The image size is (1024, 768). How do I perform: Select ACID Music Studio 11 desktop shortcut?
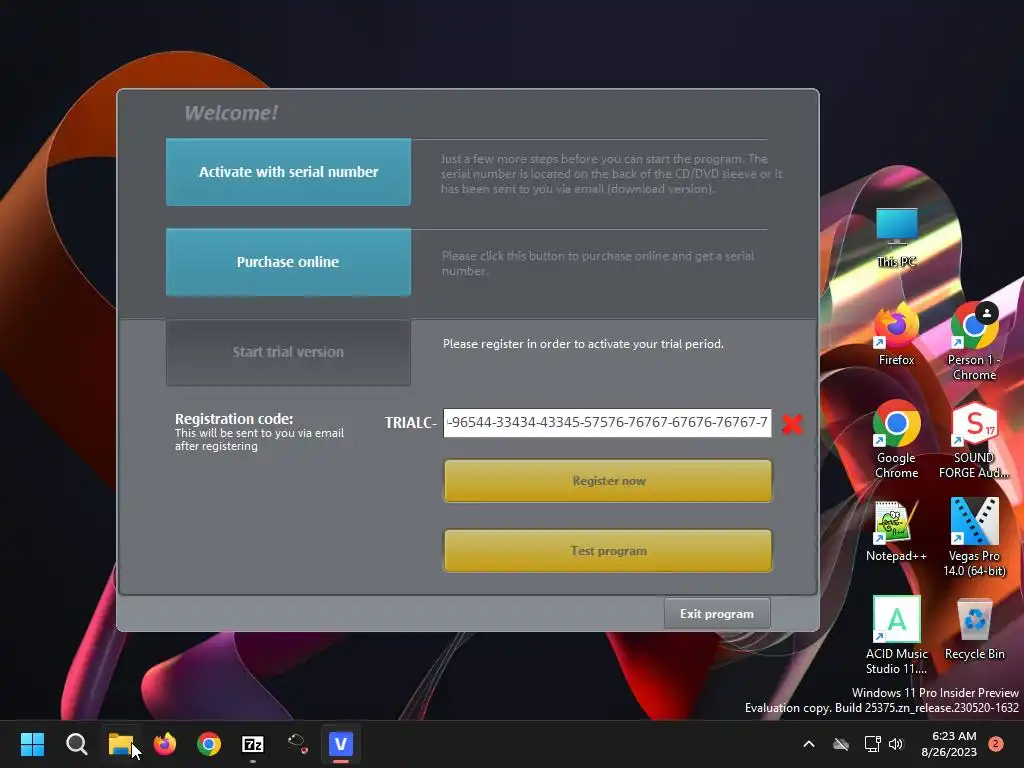(897, 635)
